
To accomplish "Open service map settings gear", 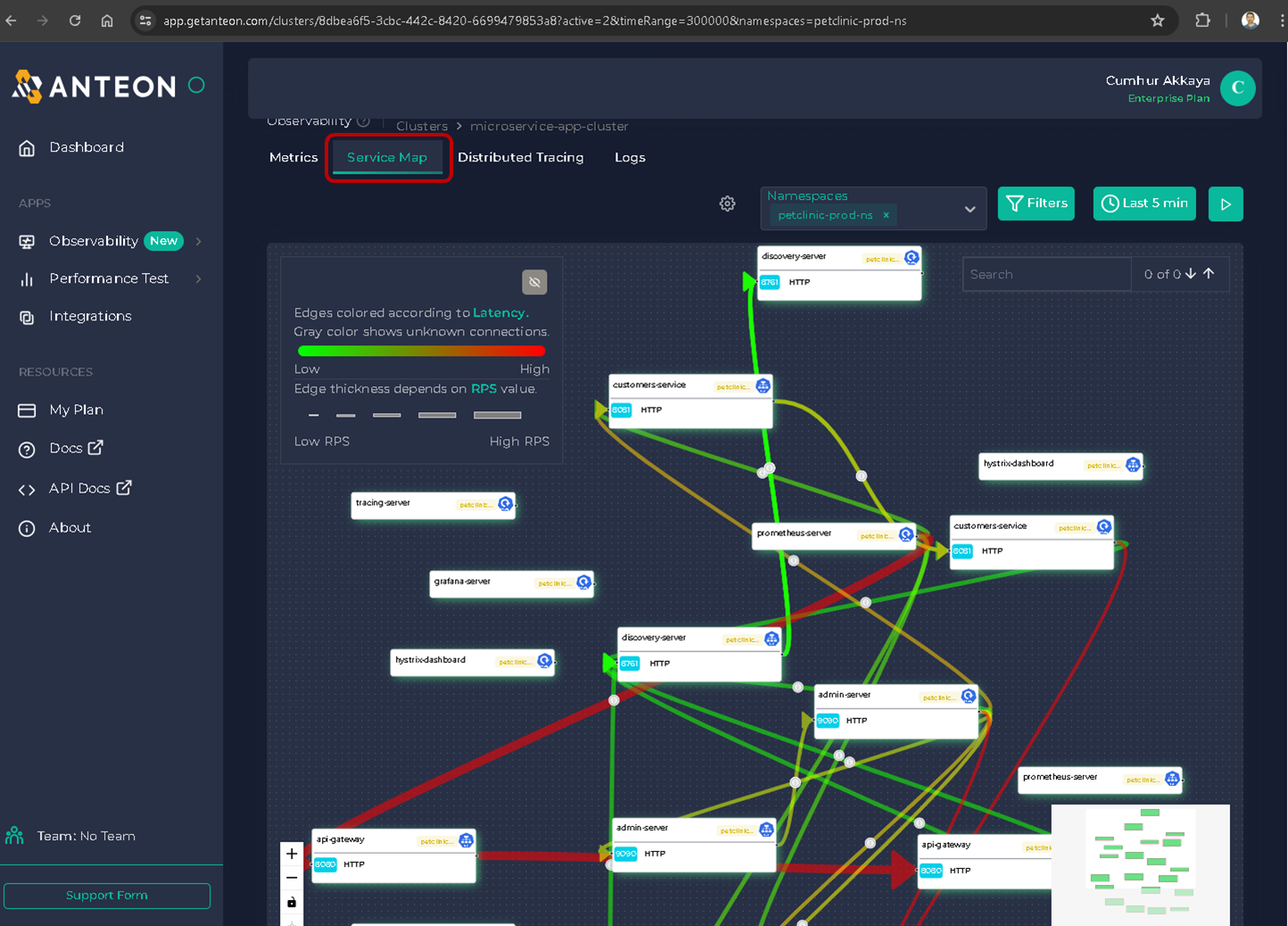I will (727, 204).
